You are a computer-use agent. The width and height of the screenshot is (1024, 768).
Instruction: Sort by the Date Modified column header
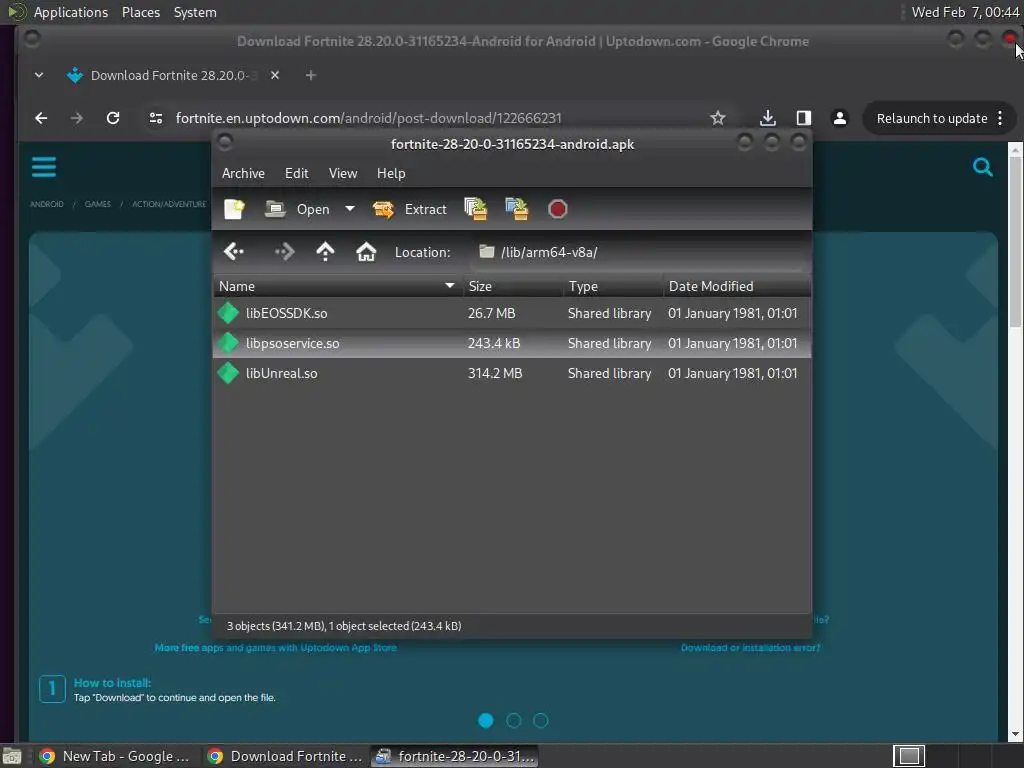point(737,286)
